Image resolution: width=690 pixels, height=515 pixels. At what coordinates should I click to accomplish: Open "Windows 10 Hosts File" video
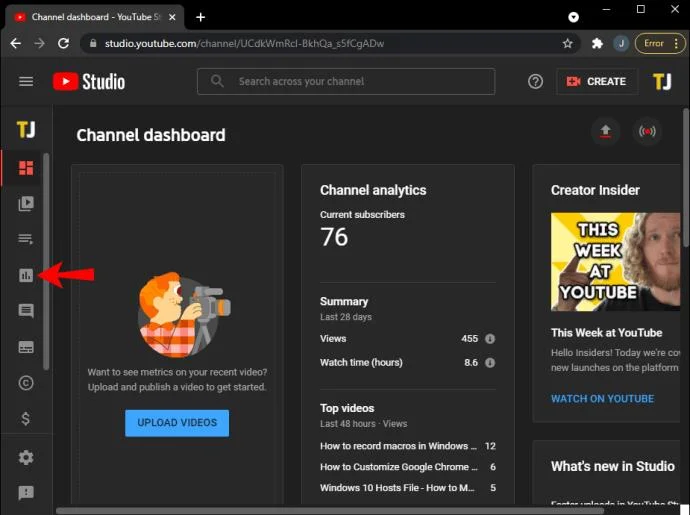tap(397, 488)
